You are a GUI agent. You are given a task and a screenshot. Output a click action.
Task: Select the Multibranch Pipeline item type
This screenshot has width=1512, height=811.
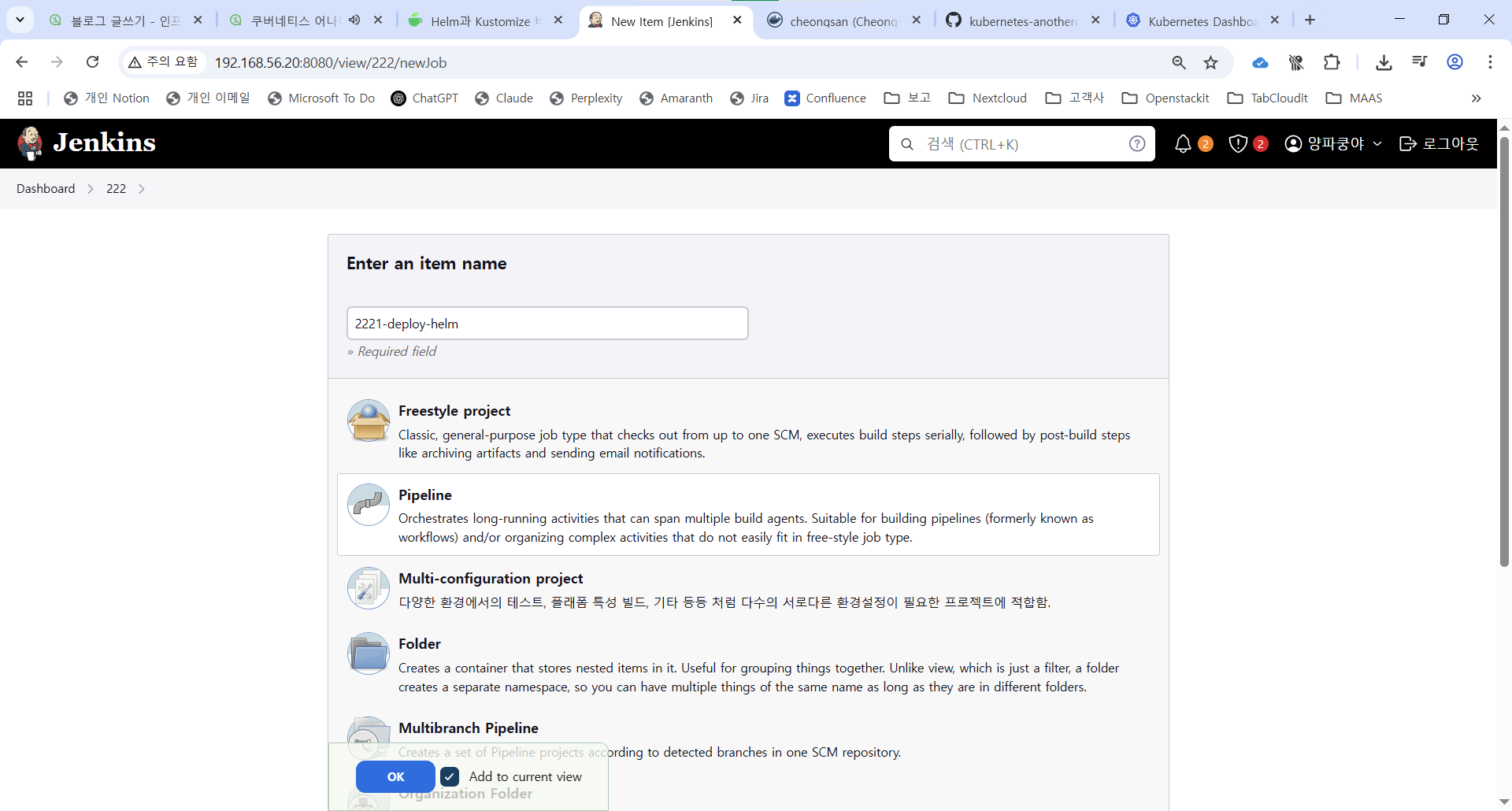click(748, 739)
